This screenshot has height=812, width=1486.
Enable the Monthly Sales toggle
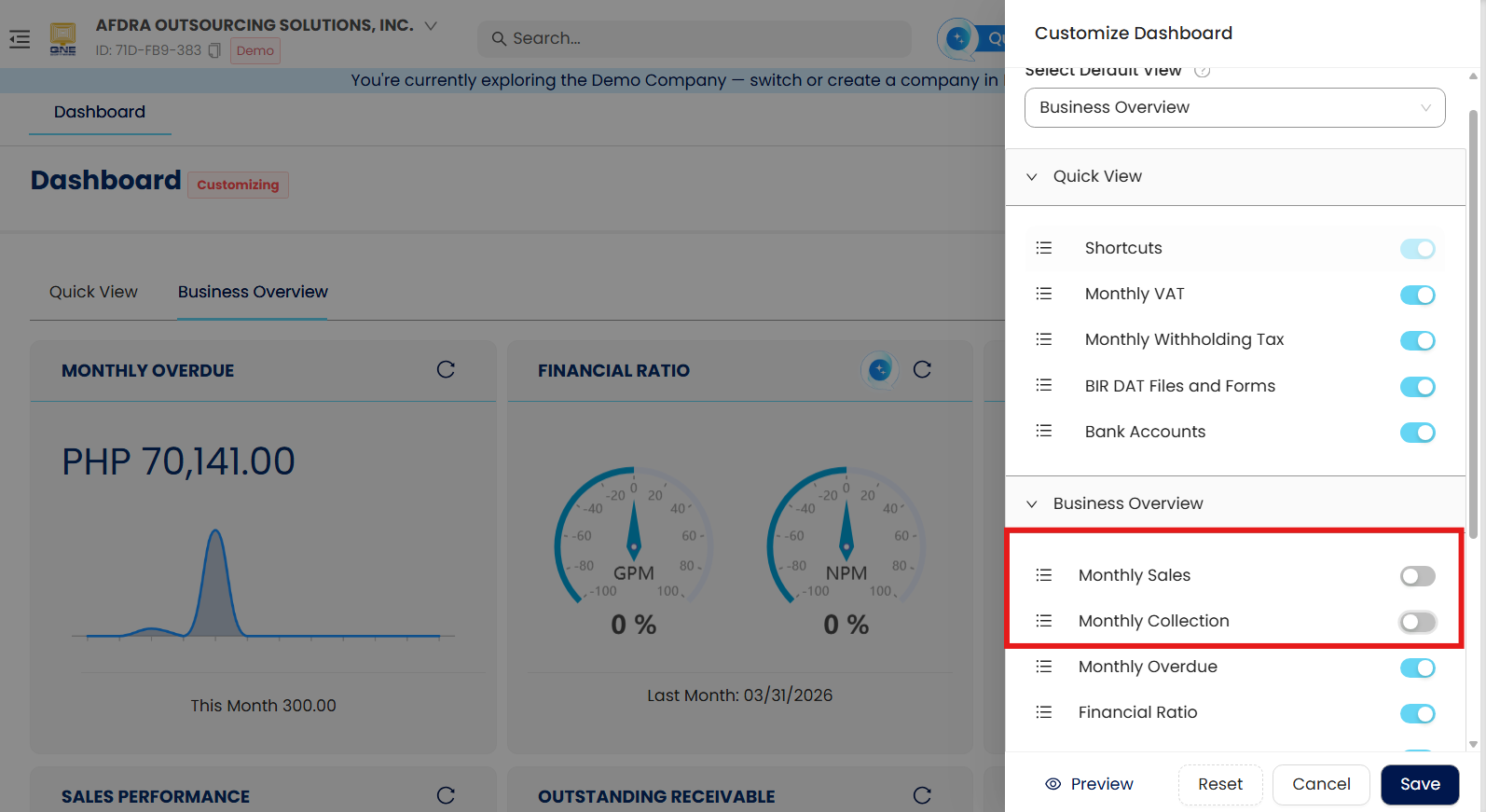1417,576
